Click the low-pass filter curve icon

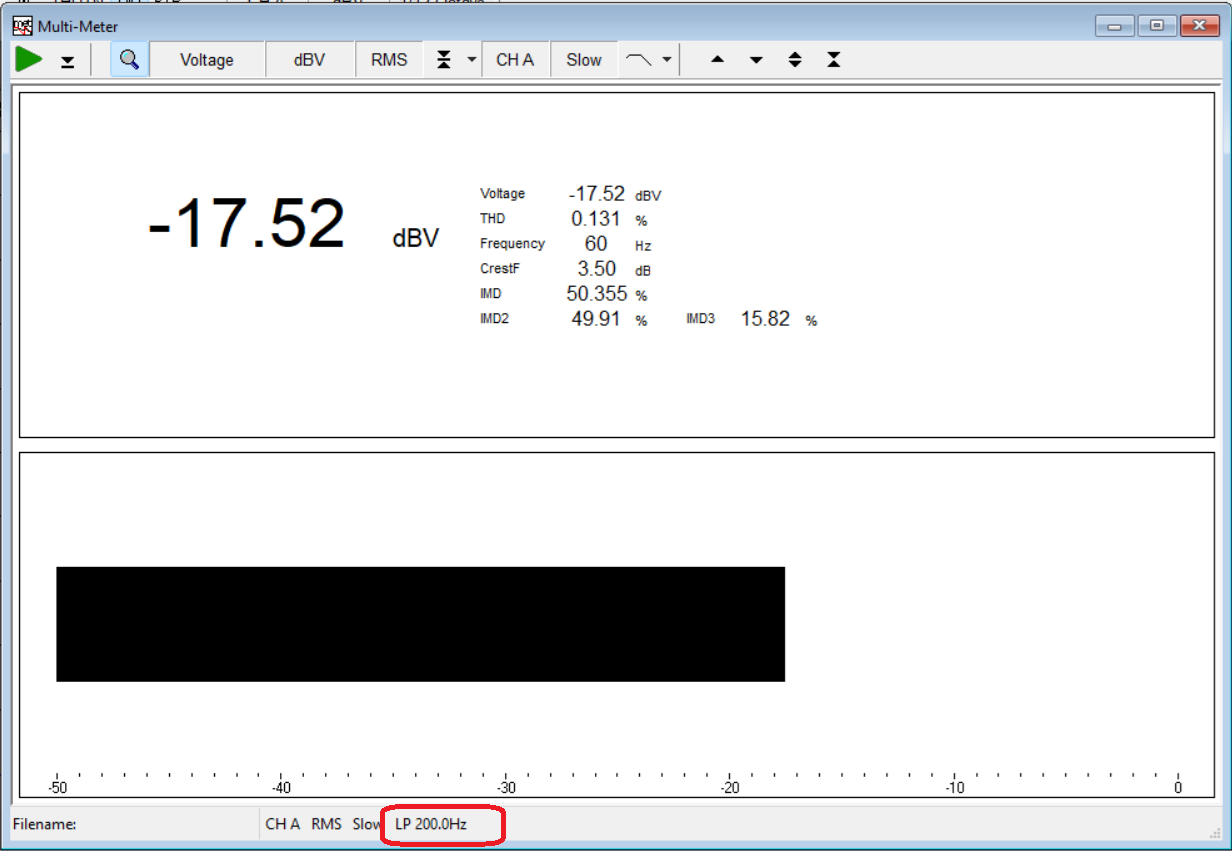(x=638, y=60)
